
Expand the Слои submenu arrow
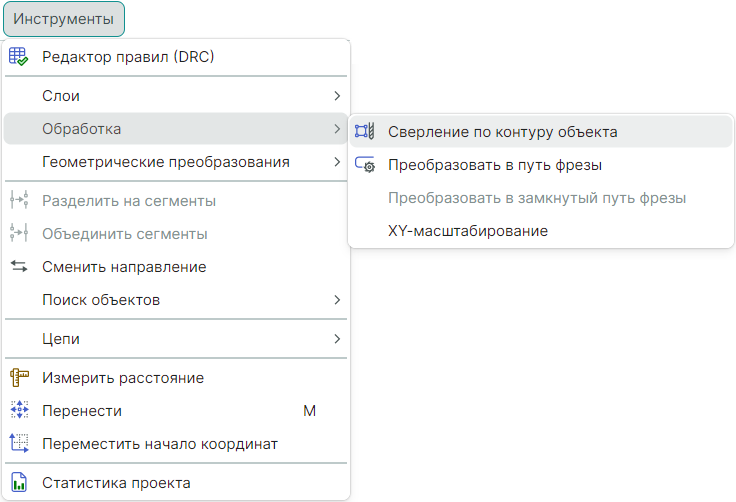(337, 96)
